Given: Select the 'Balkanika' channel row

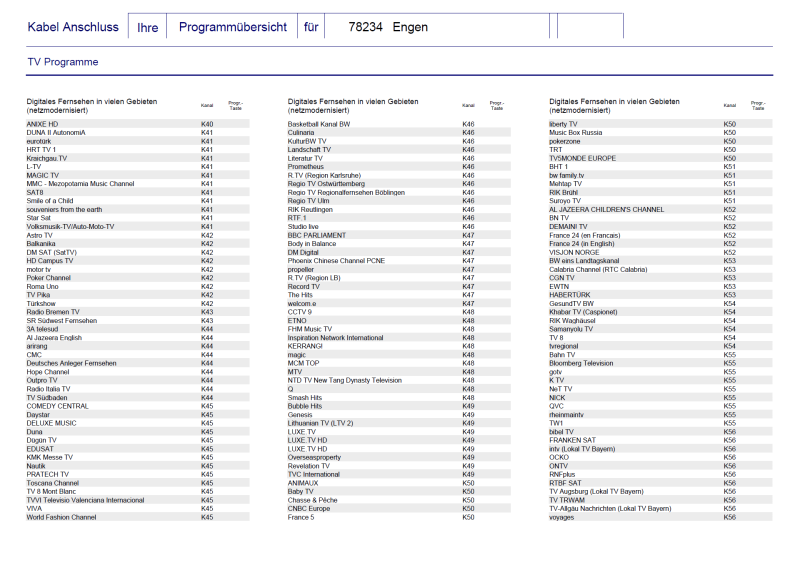Looking at the screenshot, I should [138, 244].
